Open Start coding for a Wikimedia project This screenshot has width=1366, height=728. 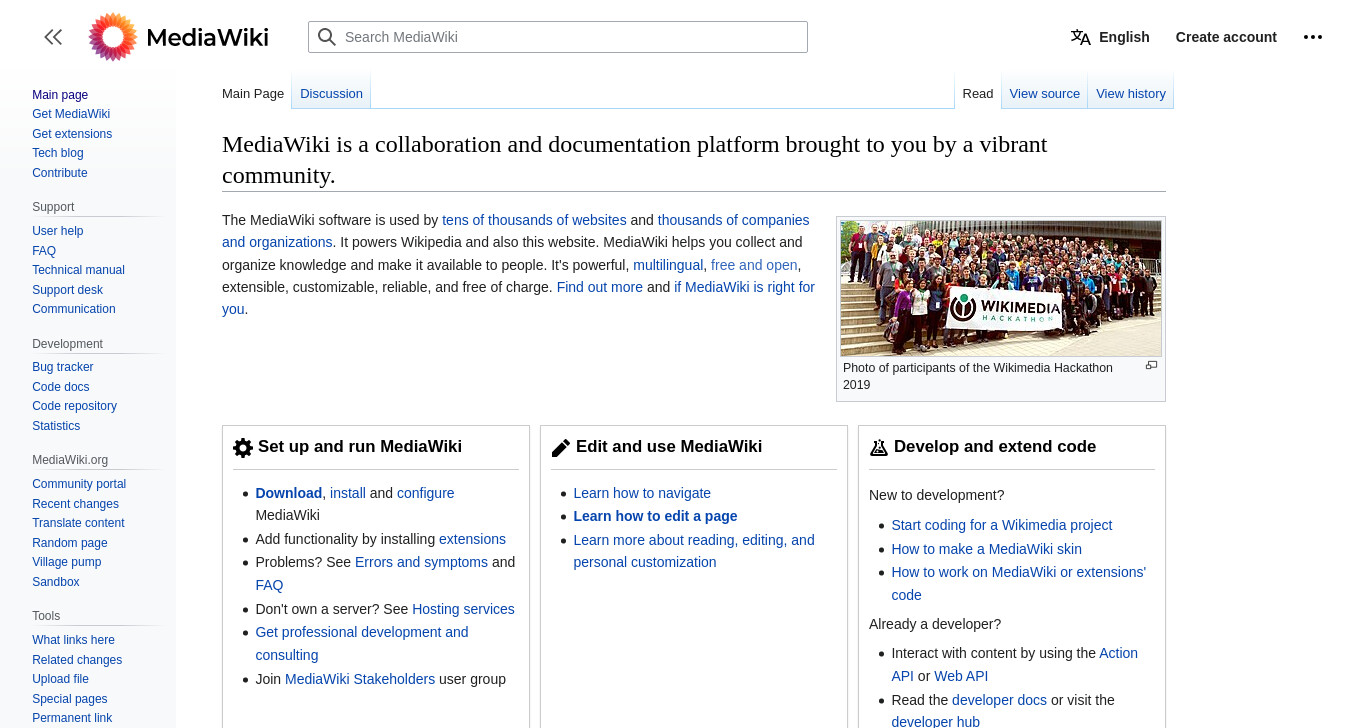coord(1002,525)
